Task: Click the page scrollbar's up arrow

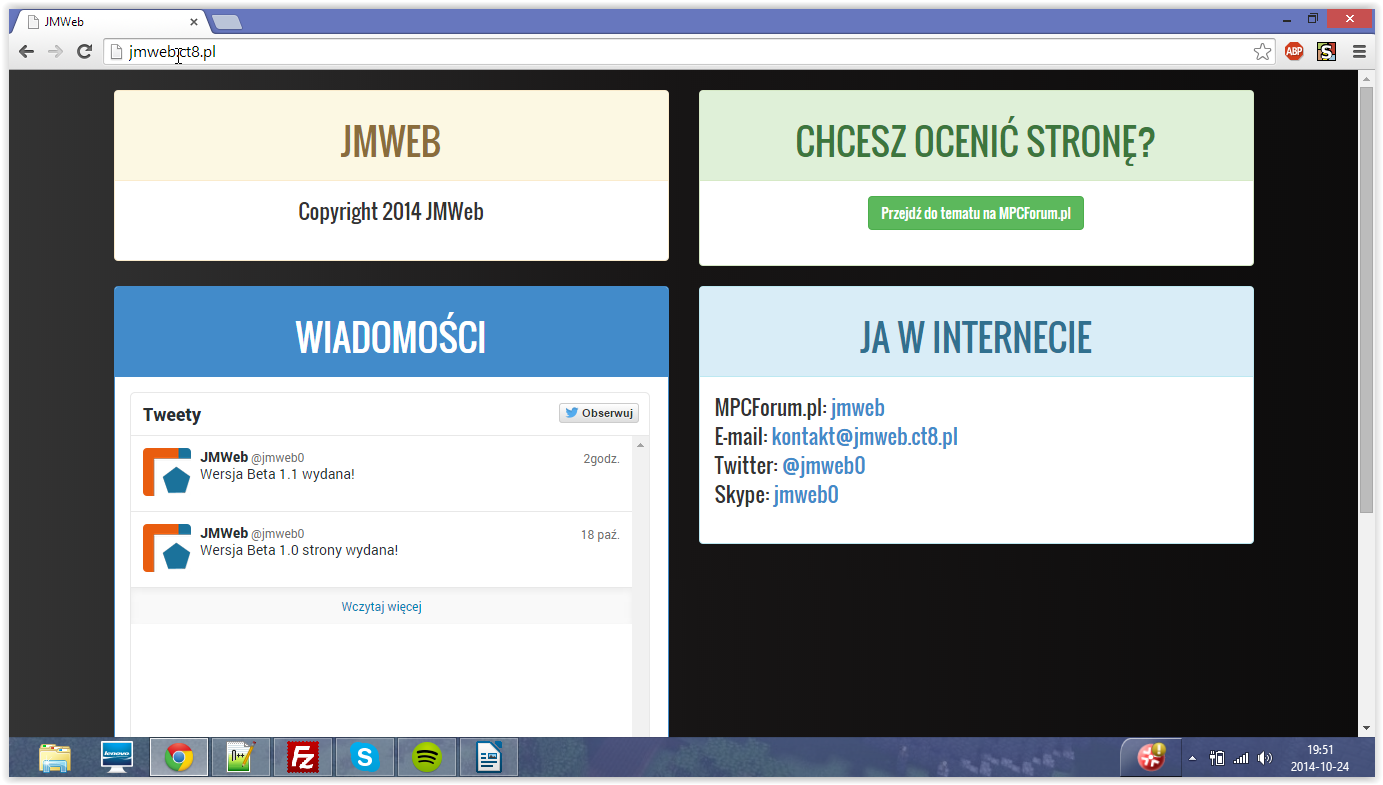Action: tap(1366, 79)
